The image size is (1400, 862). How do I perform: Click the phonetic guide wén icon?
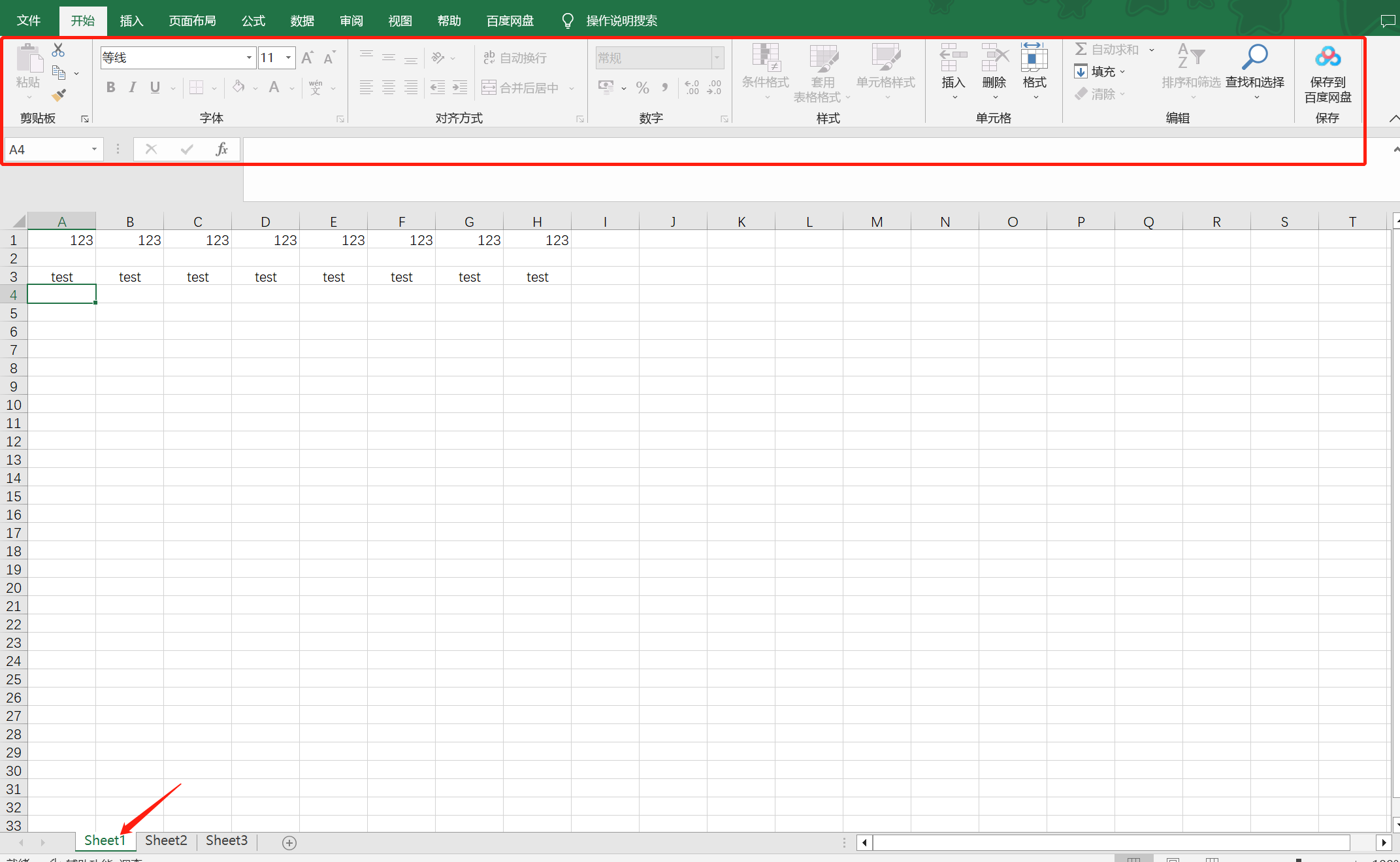click(316, 88)
